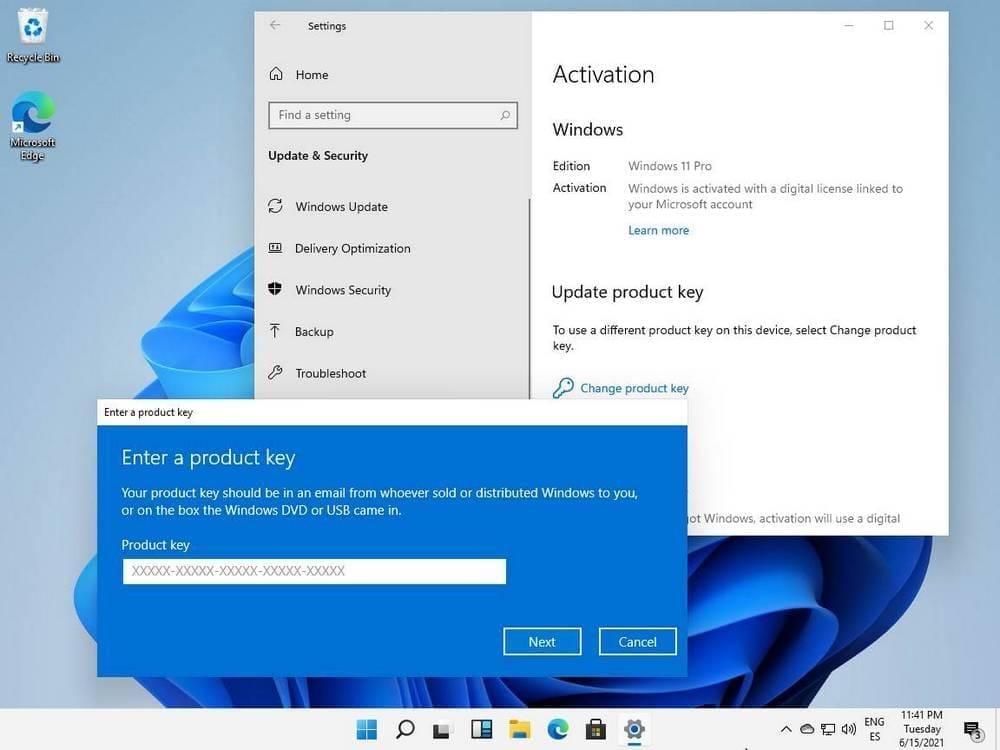Click the search magnifier in Find a setting
Screen dimensions: 1000x750
click(x=505, y=115)
